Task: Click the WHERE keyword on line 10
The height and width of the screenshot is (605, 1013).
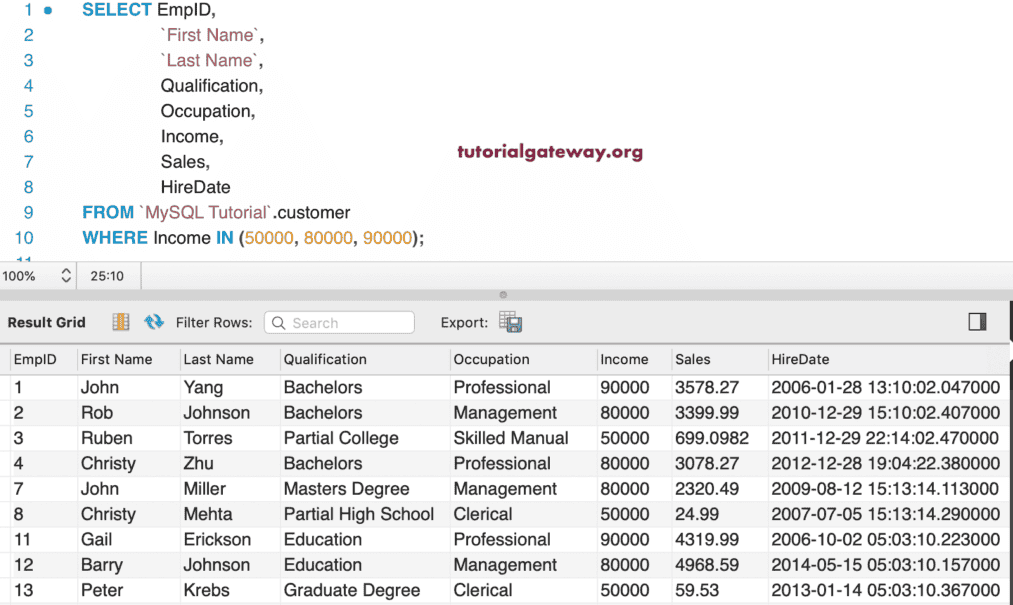Action: pyautogui.click(x=115, y=238)
